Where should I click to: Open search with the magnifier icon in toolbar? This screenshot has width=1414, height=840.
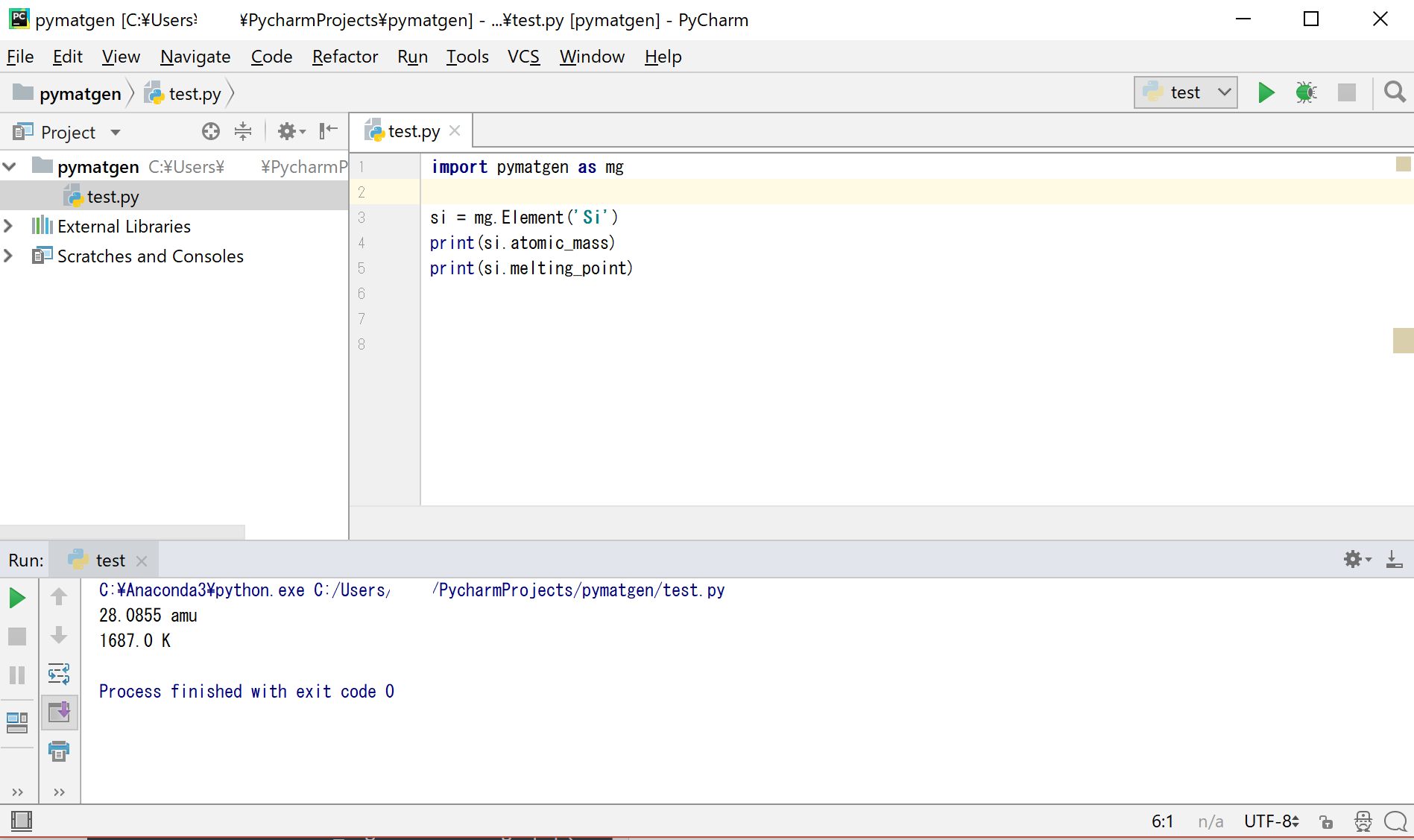pos(1394,92)
